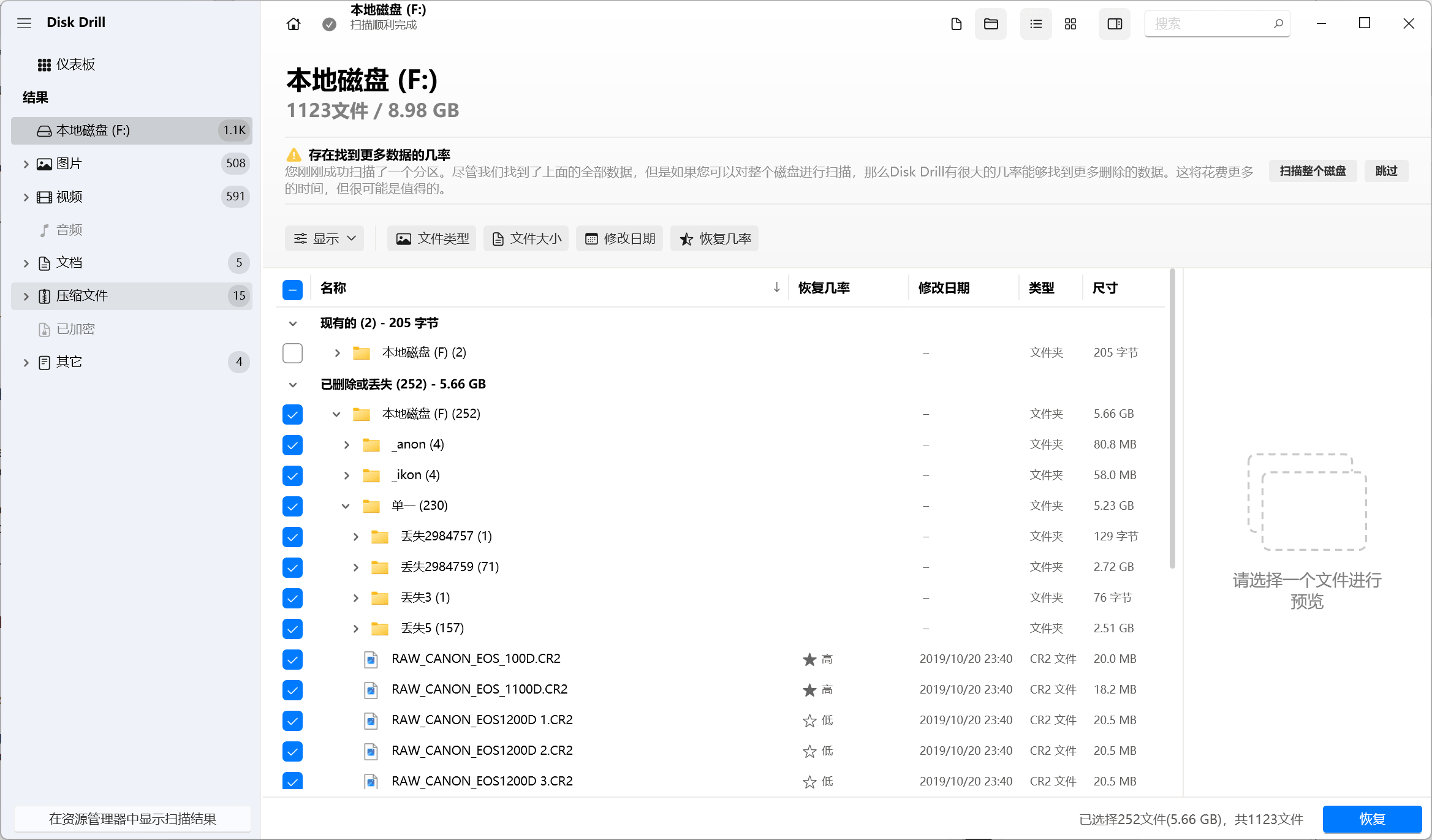The image size is (1432, 840).
Task: Expand the 丢失2984759 (71) folder
Action: pos(356,567)
